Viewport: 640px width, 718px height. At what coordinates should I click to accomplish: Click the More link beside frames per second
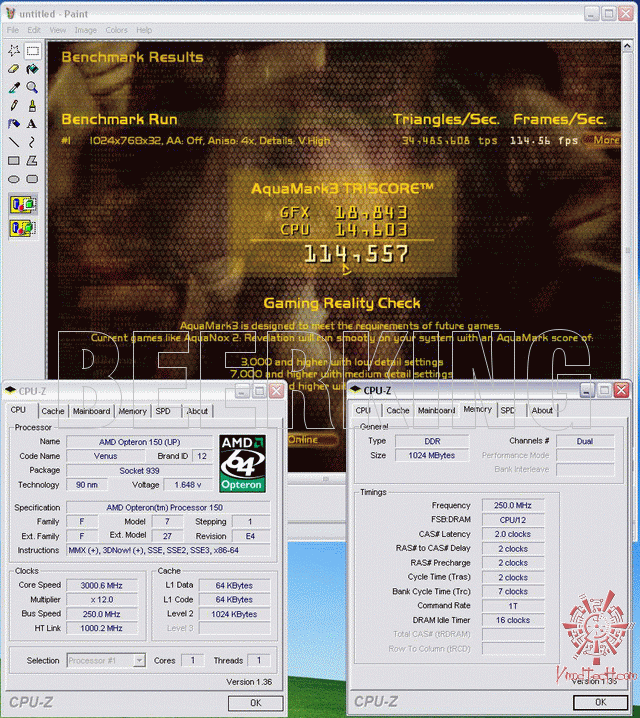606,140
